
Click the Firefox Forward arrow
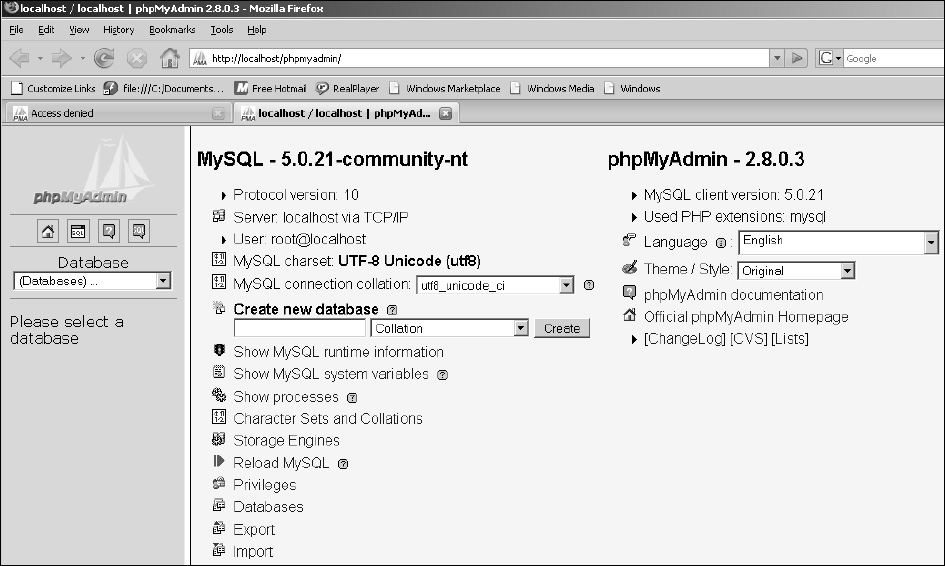(61, 58)
